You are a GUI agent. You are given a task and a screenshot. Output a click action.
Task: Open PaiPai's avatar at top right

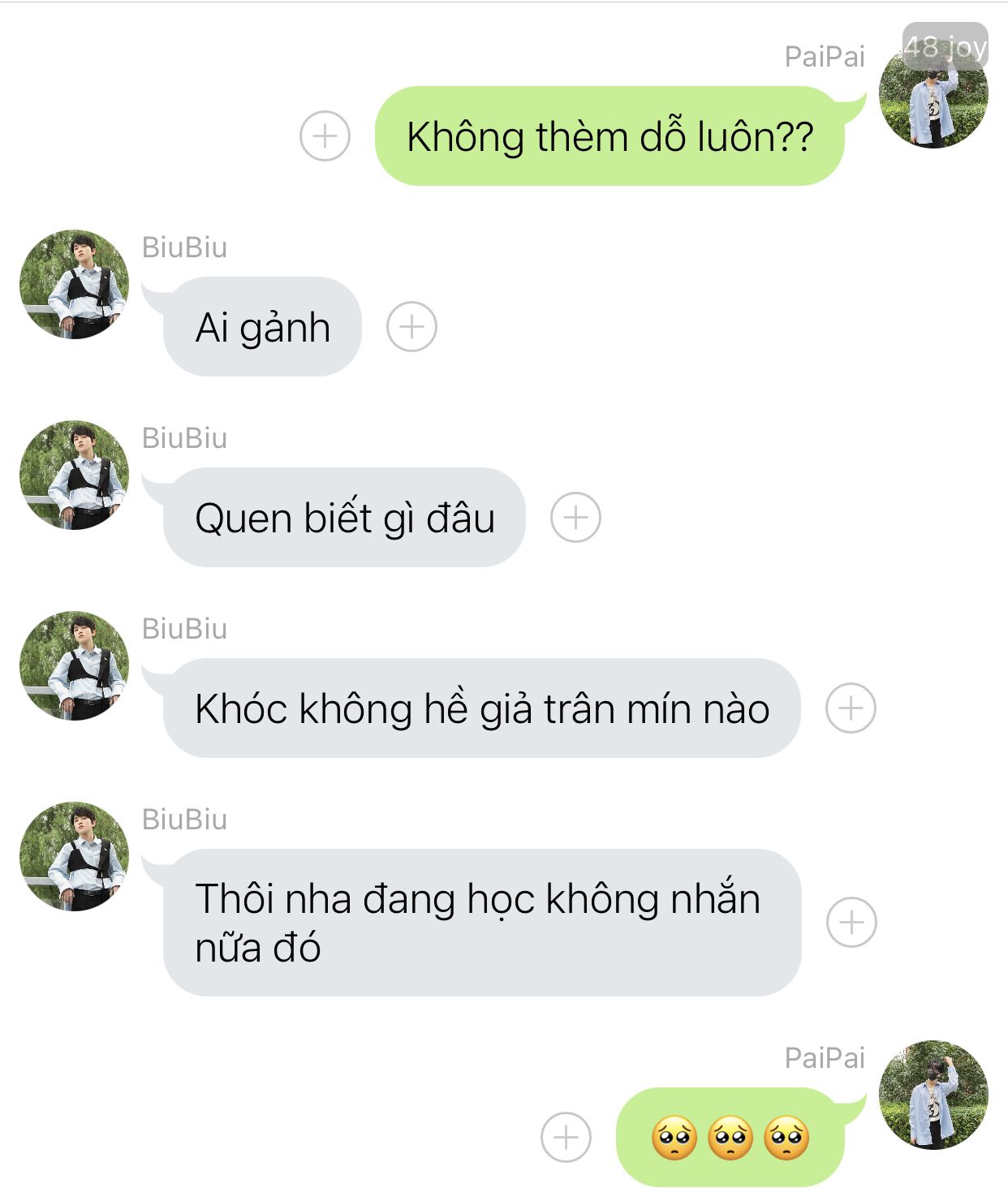[933, 93]
